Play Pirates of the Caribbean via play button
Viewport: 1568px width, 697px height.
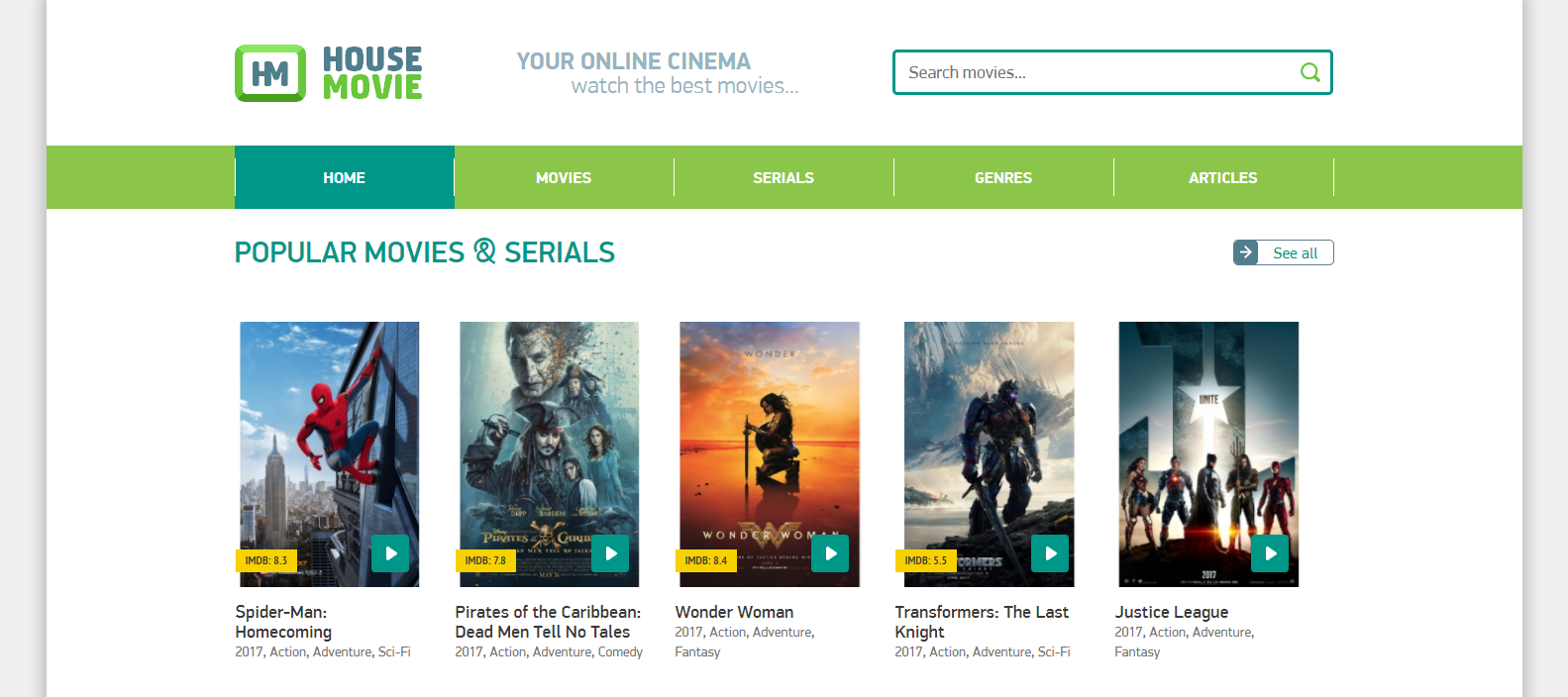(x=610, y=553)
